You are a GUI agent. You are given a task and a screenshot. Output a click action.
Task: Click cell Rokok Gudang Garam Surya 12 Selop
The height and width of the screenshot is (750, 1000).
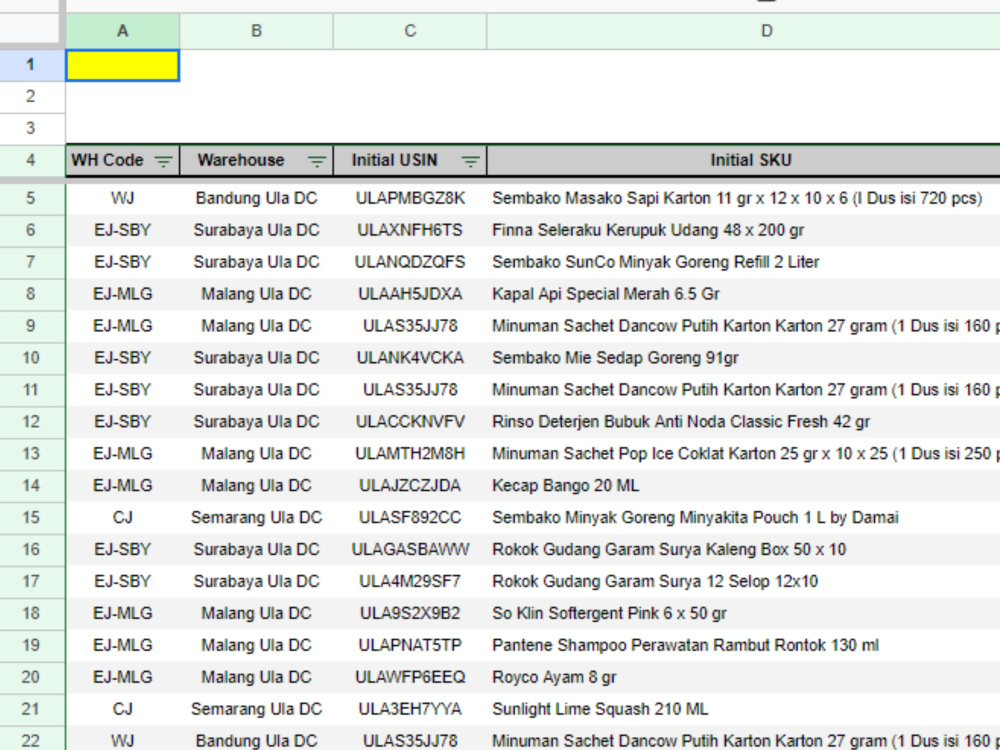click(744, 581)
